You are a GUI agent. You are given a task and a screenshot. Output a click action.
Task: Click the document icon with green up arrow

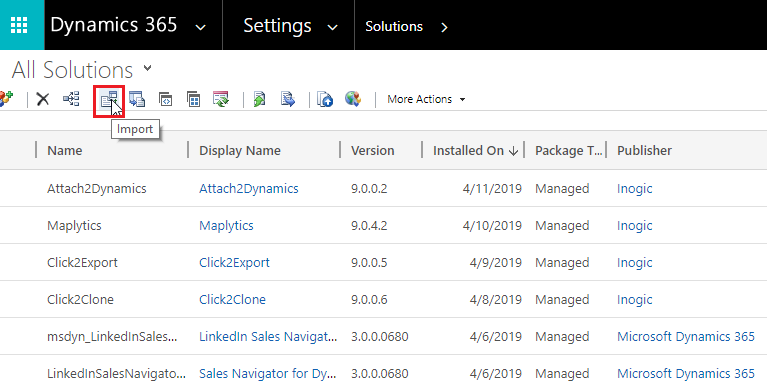coord(259,99)
